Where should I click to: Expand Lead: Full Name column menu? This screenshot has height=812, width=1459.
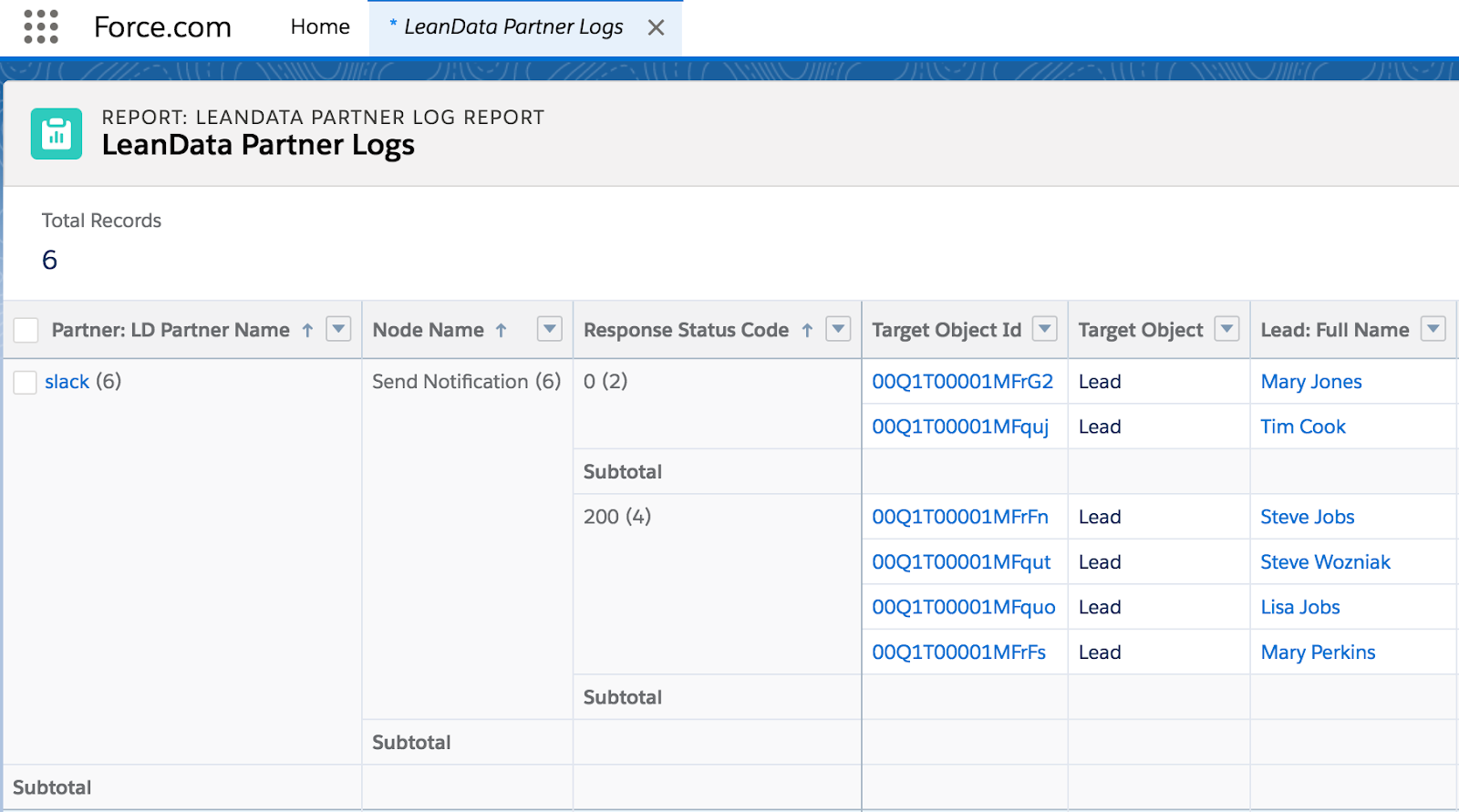1433,329
